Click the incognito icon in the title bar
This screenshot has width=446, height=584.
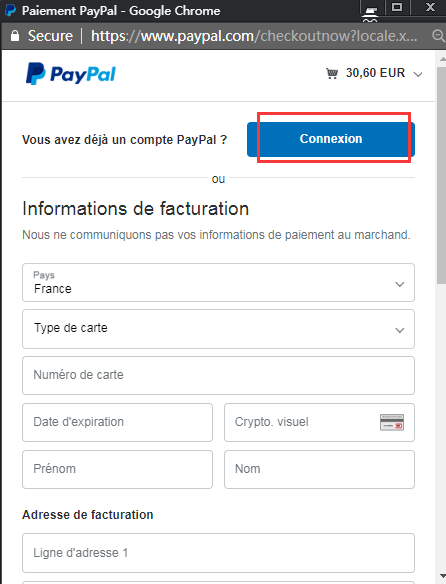[370, 13]
